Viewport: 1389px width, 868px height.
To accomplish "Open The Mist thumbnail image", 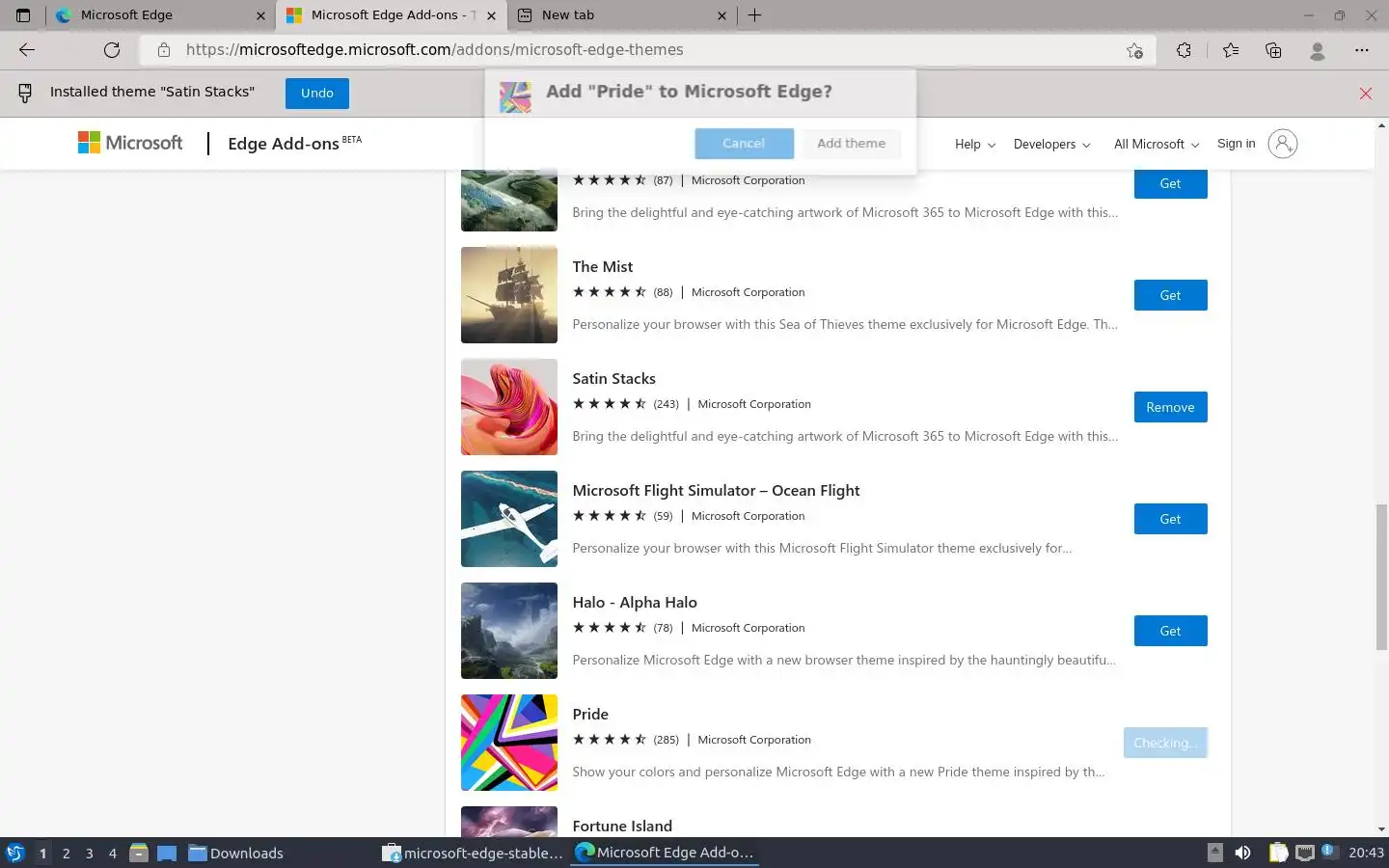I will tap(509, 295).
